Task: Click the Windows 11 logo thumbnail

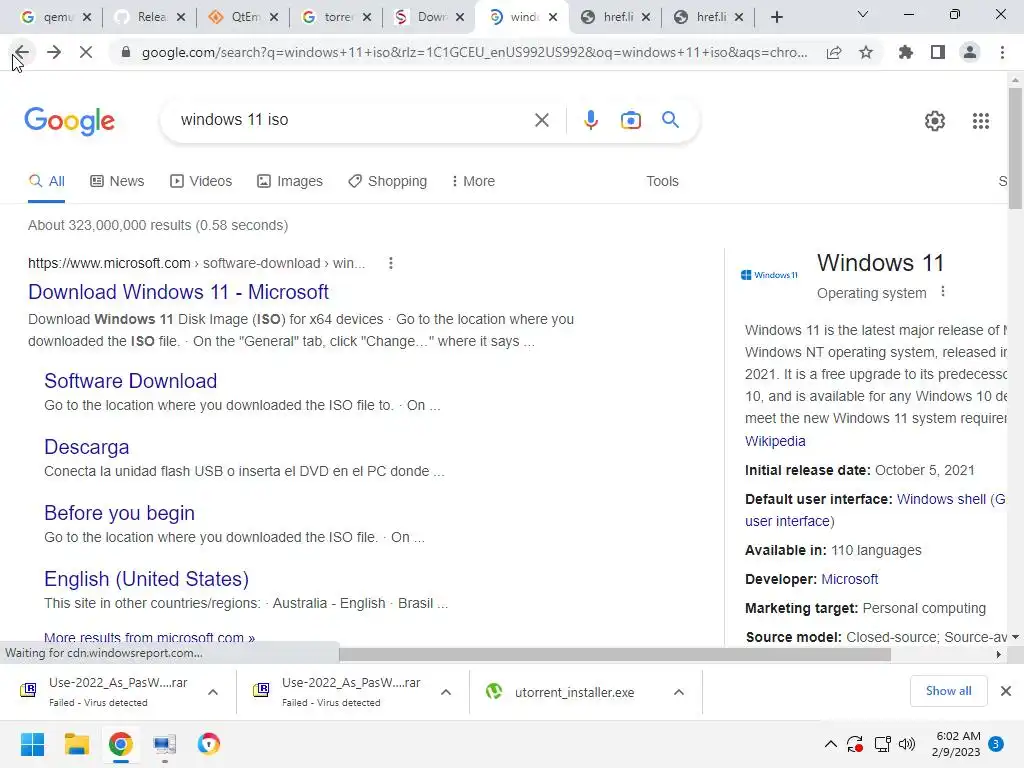Action: point(769,275)
